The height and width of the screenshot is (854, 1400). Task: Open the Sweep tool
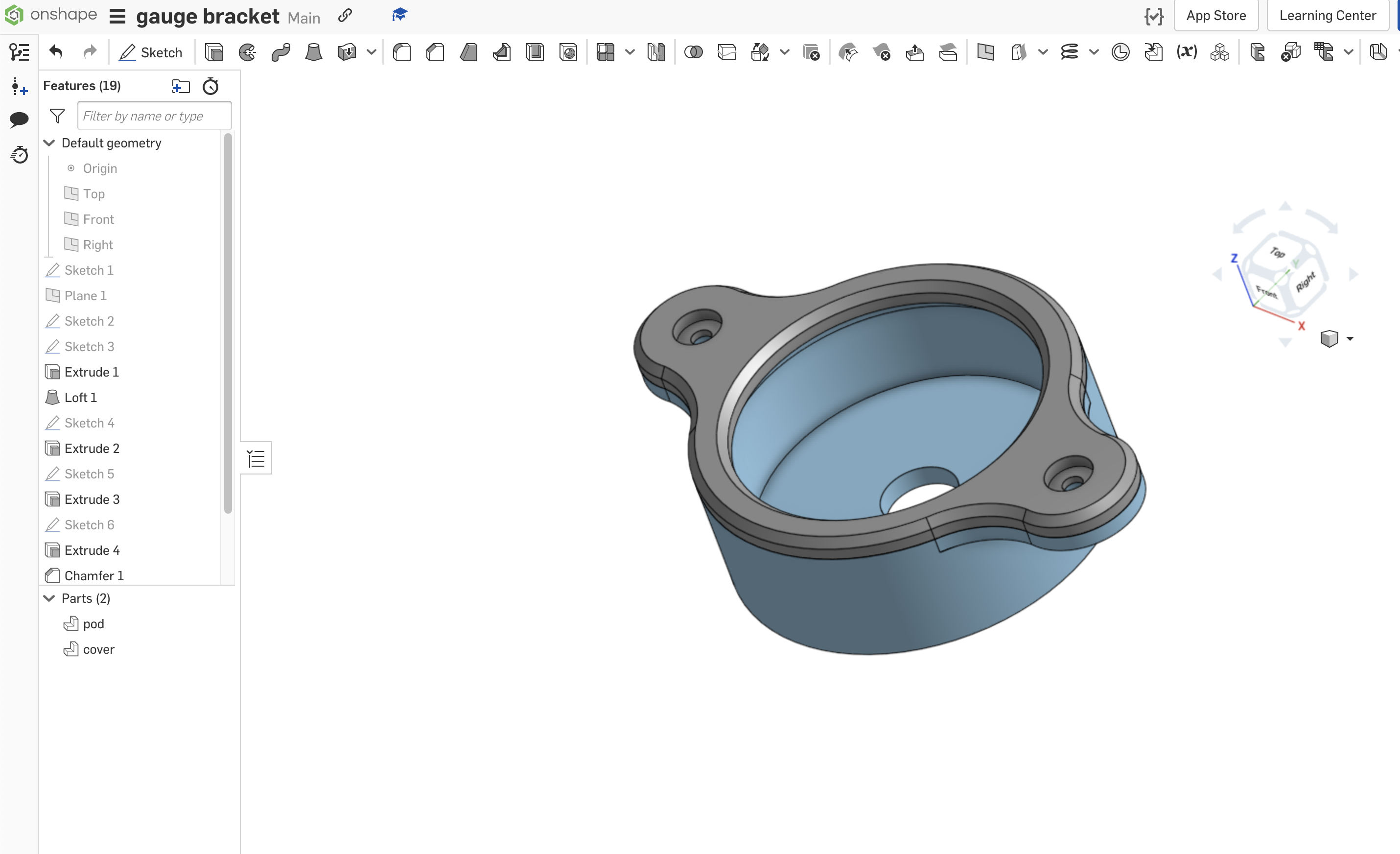280,52
